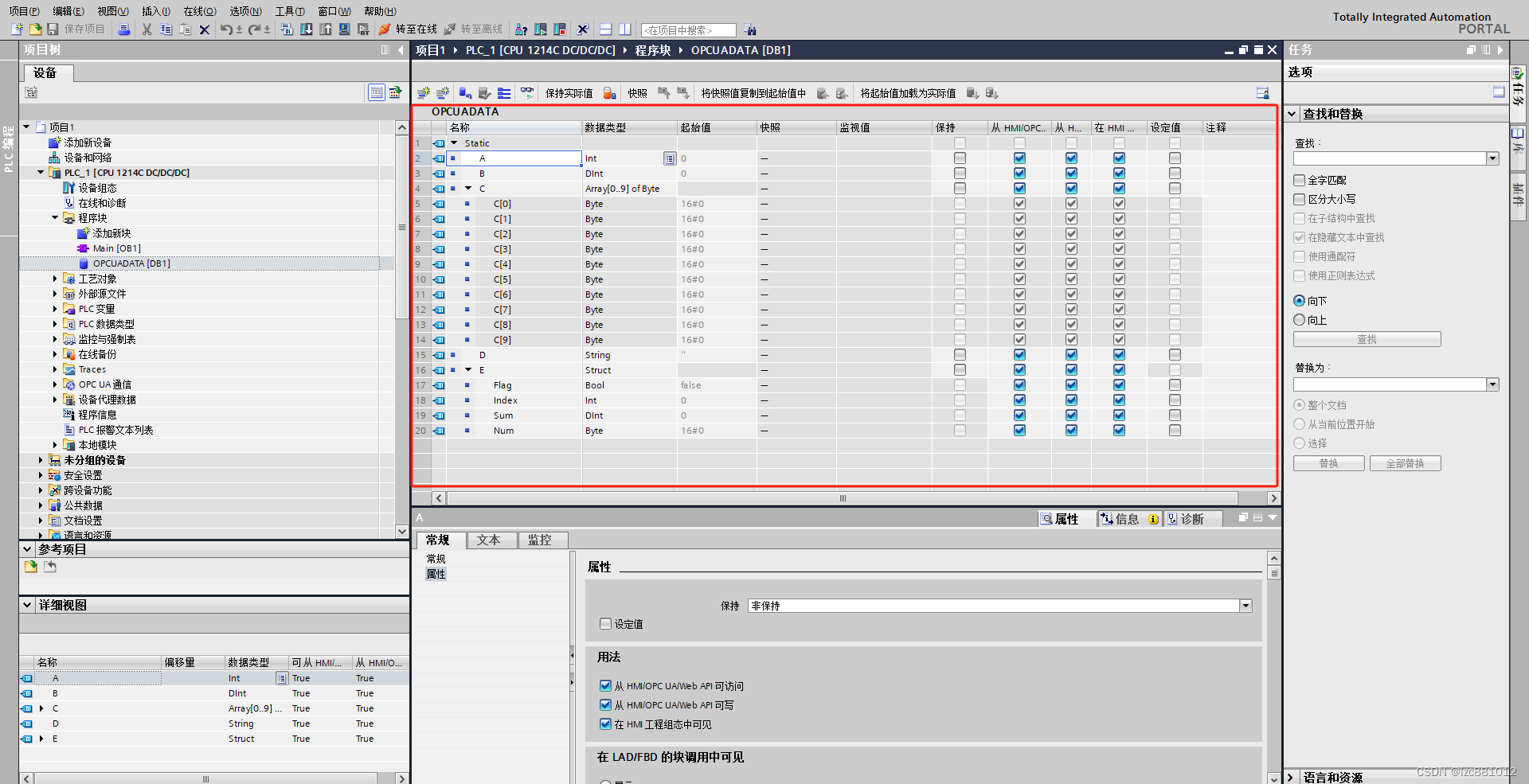
Task: Open the 查找 search text dropdown
Action: [1492, 158]
